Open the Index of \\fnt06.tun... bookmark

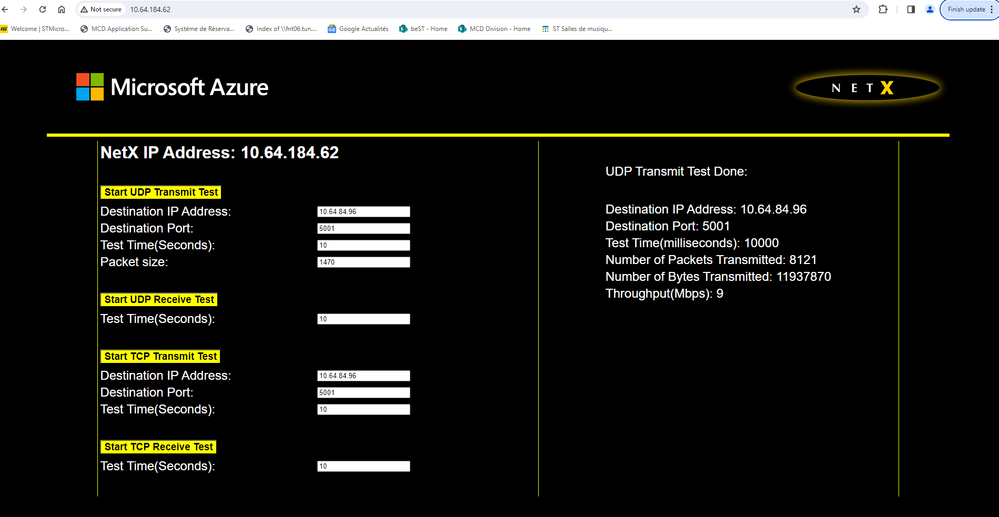tap(282, 29)
